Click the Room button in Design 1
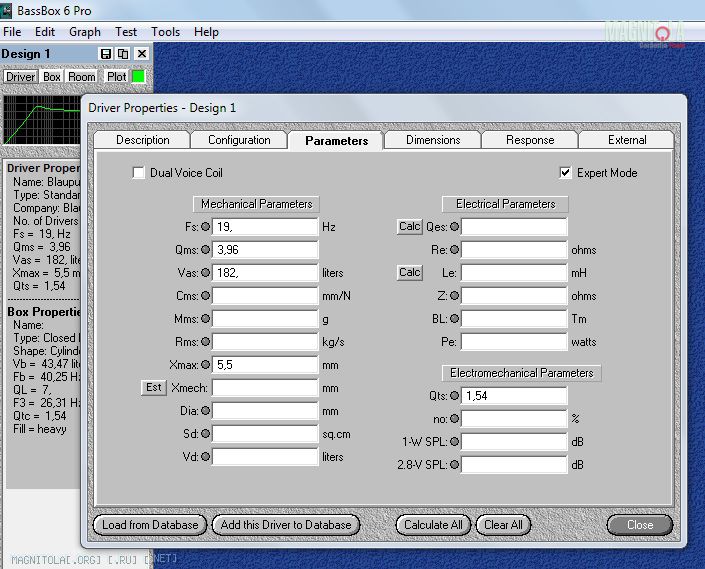 (81, 77)
